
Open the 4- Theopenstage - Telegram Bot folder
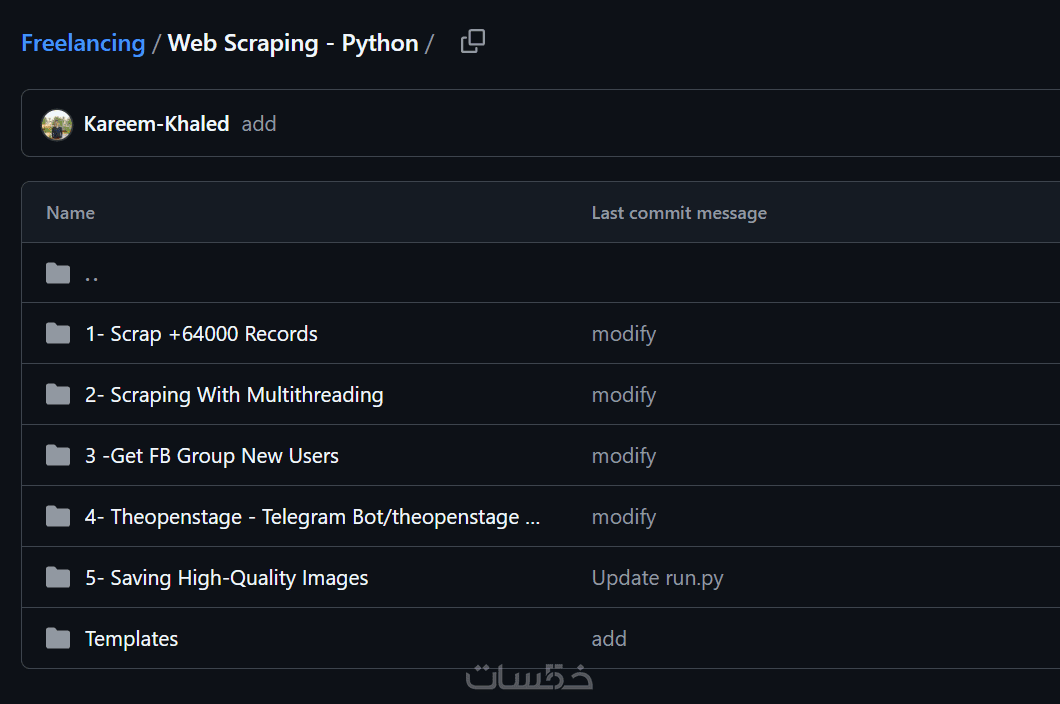coord(312,517)
